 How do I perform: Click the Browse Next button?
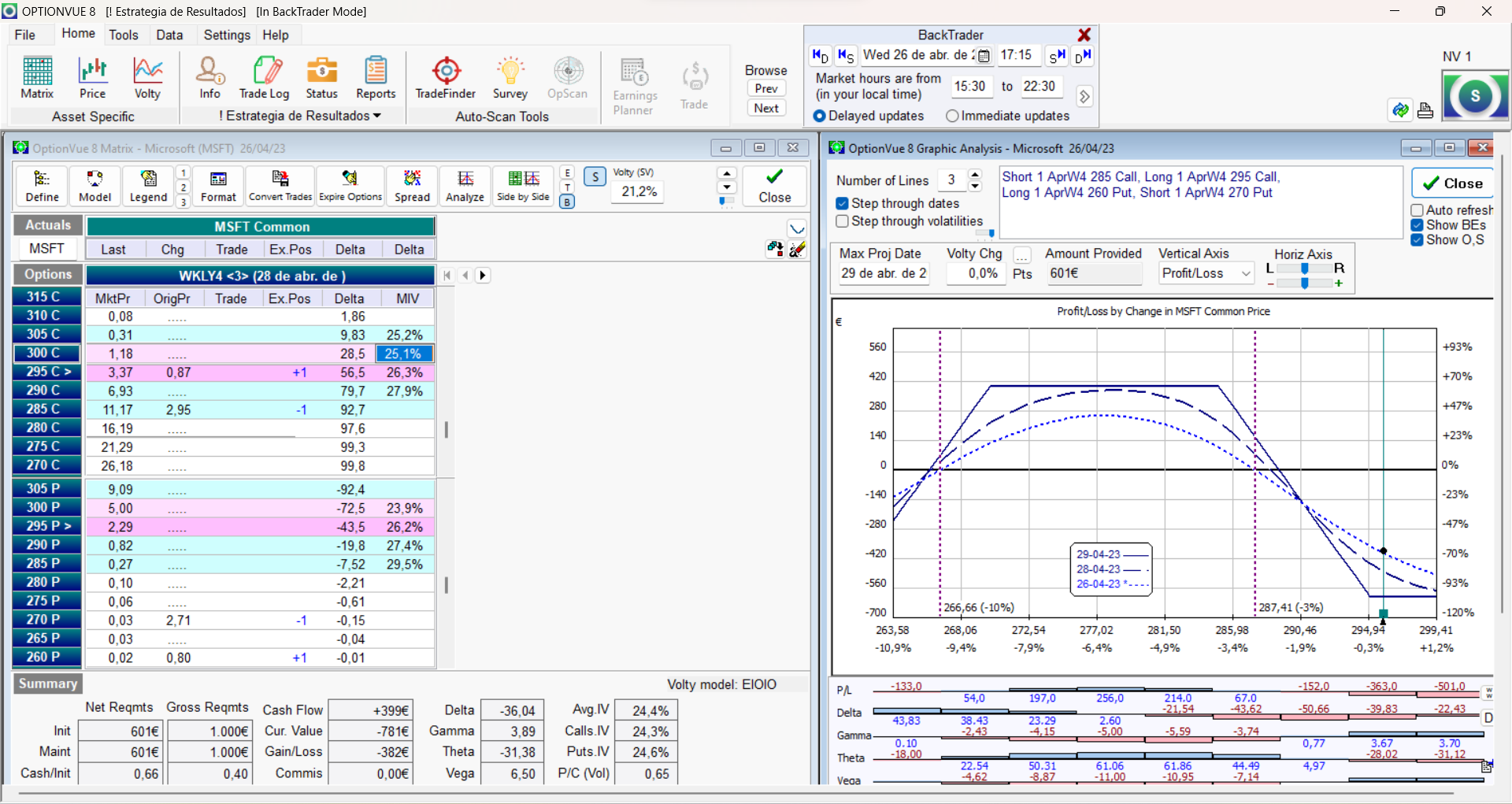(766, 108)
